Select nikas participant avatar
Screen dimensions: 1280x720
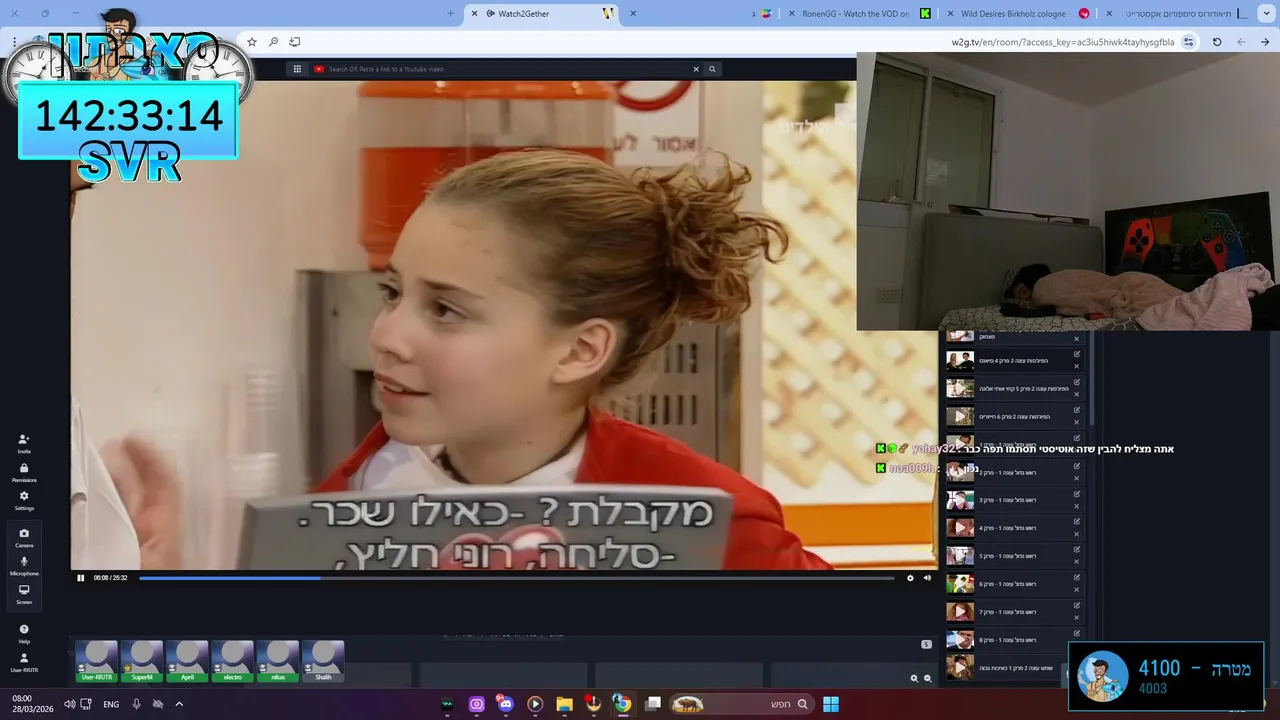pos(278,661)
